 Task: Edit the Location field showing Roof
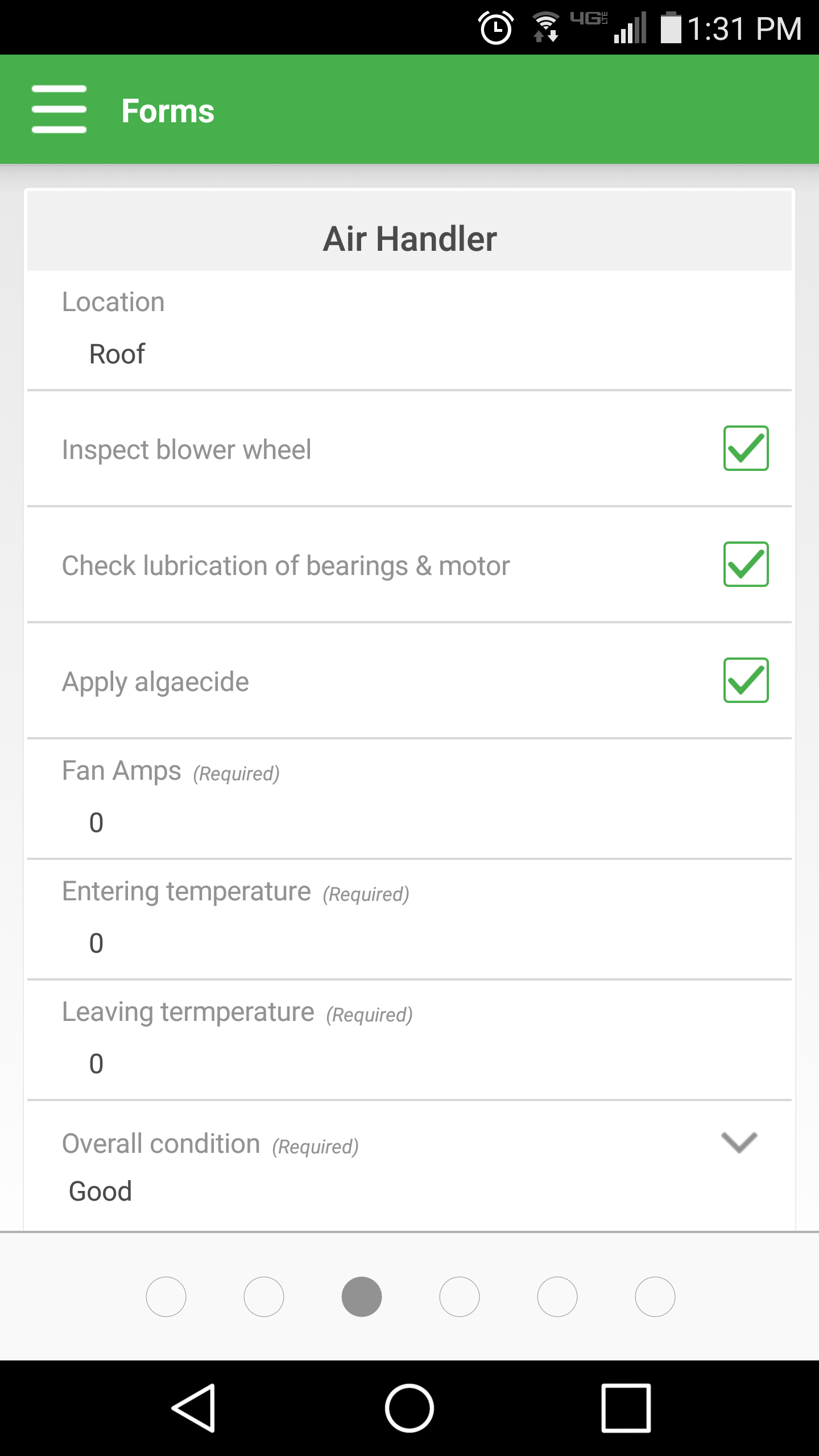tap(409, 354)
